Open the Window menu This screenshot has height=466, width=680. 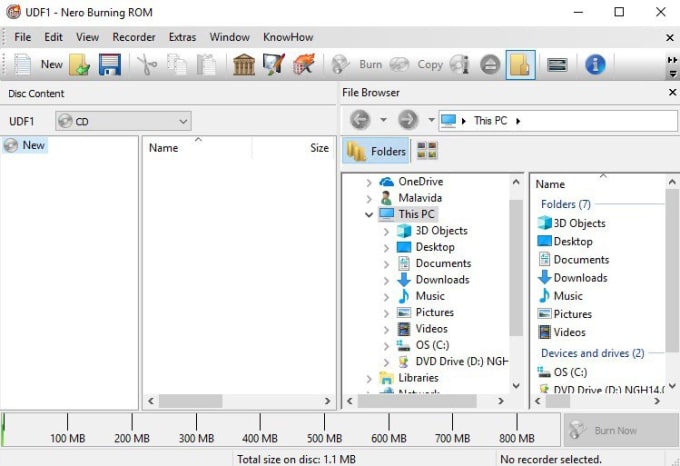coord(229,37)
